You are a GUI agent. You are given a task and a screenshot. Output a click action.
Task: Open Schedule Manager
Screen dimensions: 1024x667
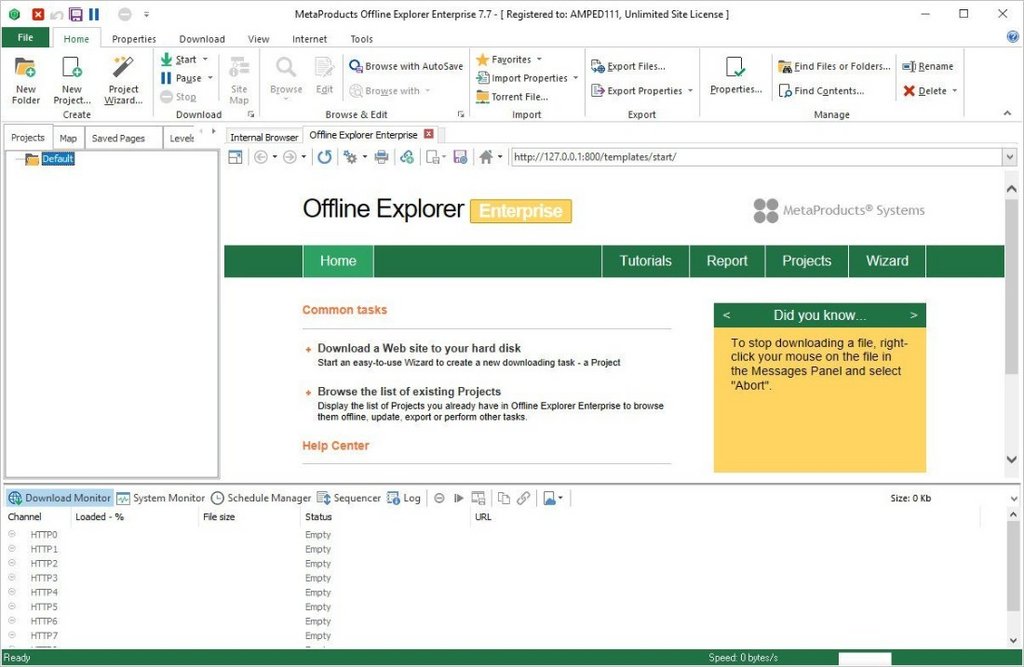[261, 498]
